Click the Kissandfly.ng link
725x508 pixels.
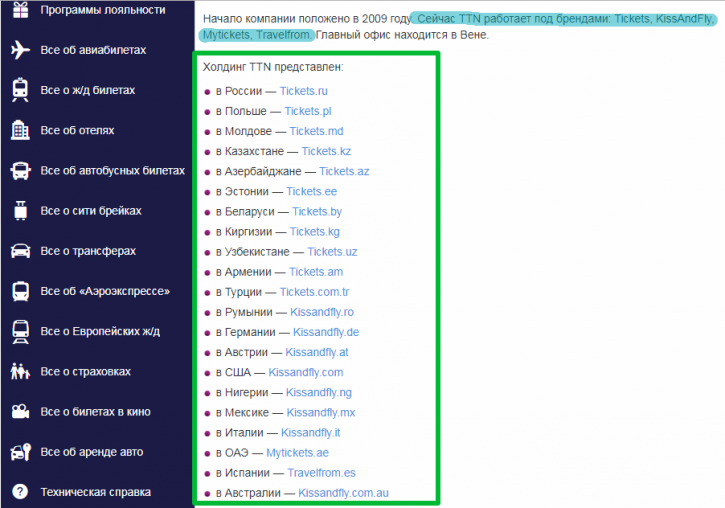[319, 392]
